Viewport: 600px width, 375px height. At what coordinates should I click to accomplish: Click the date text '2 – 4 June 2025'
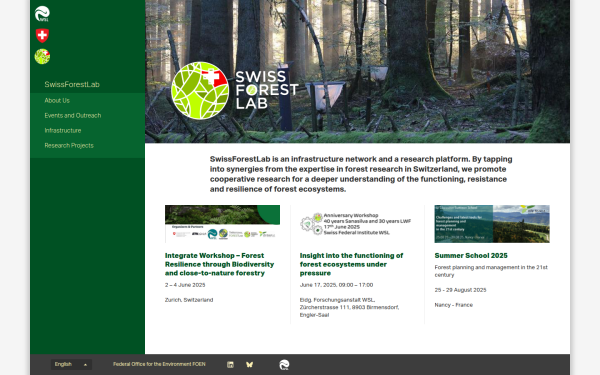185,285
